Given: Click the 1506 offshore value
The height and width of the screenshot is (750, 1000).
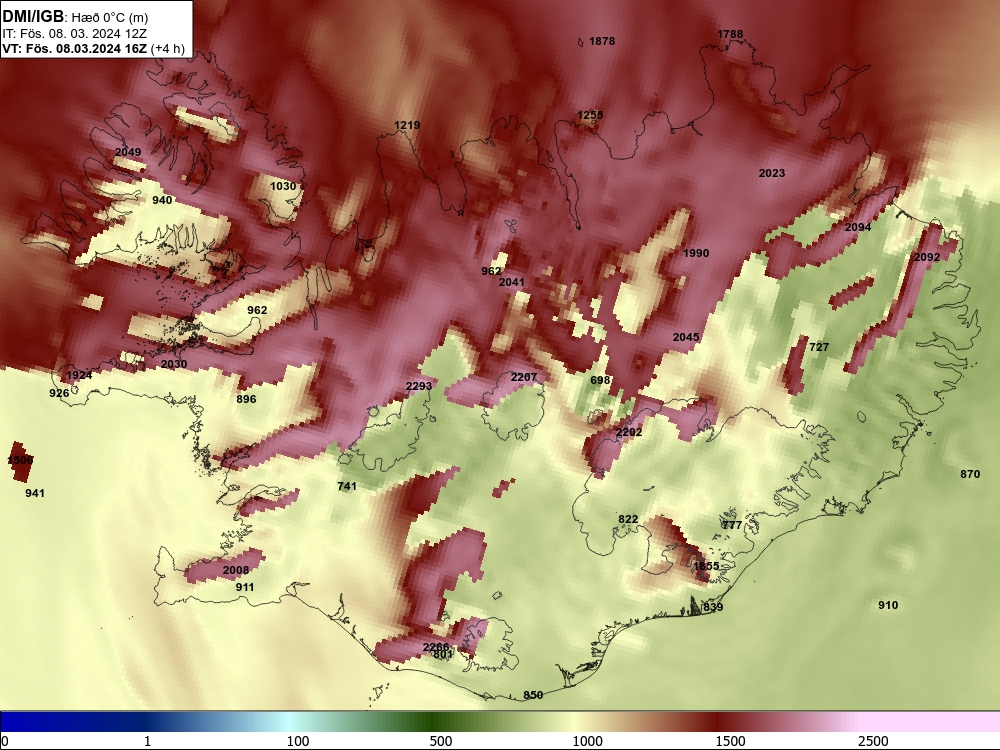Looking at the screenshot, I should point(20,460).
